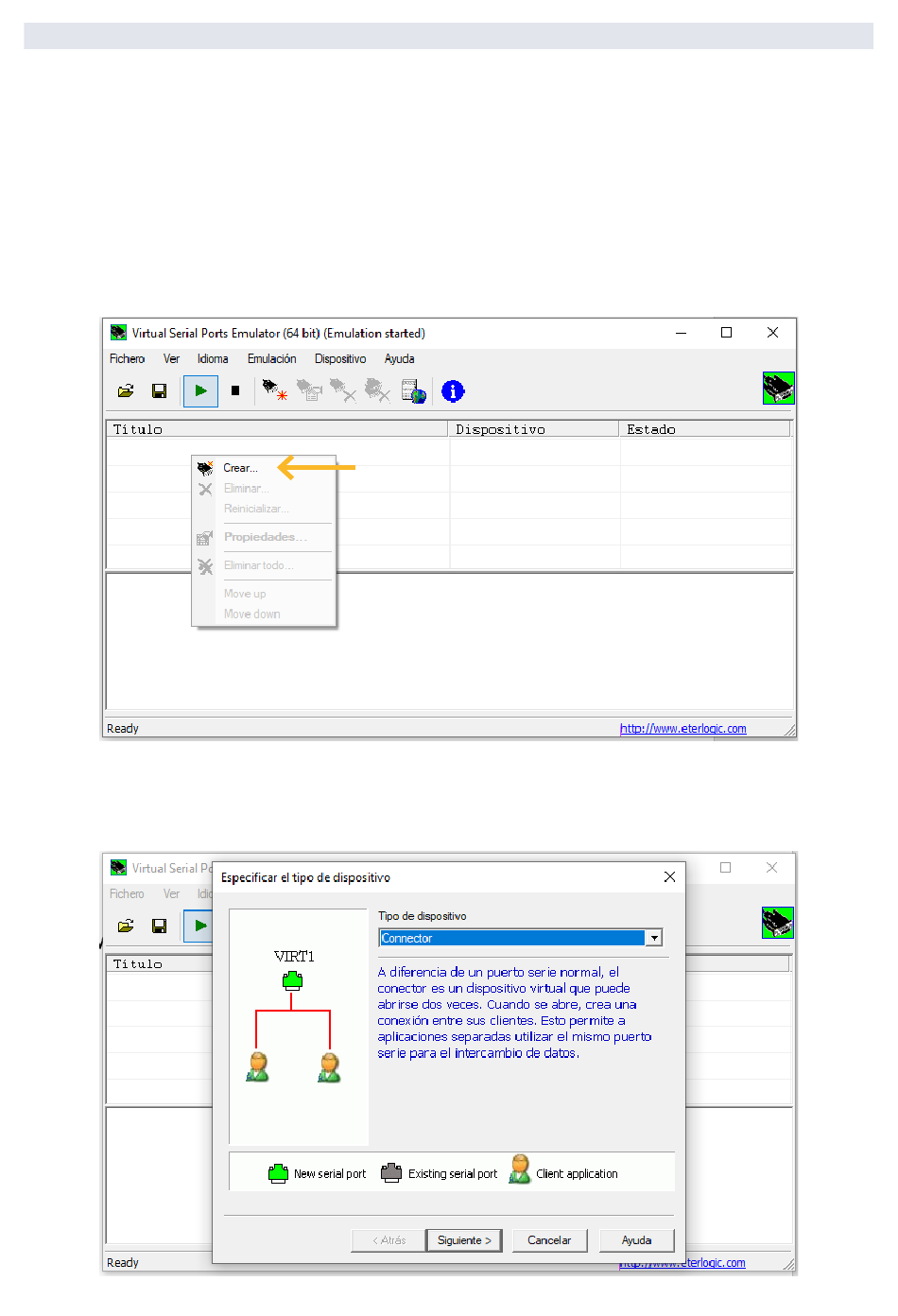Click the New serial port legend icon
The height and width of the screenshot is (1316, 898).
pos(278,1173)
